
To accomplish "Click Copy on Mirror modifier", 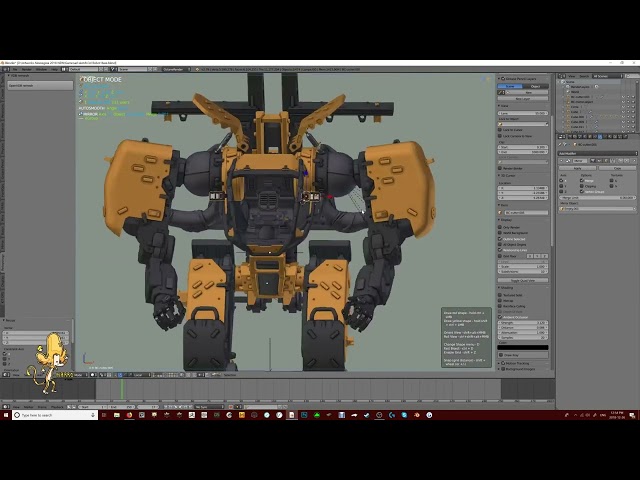I will click(618, 168).
